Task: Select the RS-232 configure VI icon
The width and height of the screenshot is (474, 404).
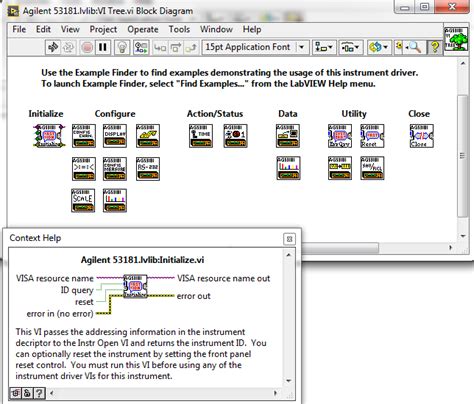Action: coord(148,169)
